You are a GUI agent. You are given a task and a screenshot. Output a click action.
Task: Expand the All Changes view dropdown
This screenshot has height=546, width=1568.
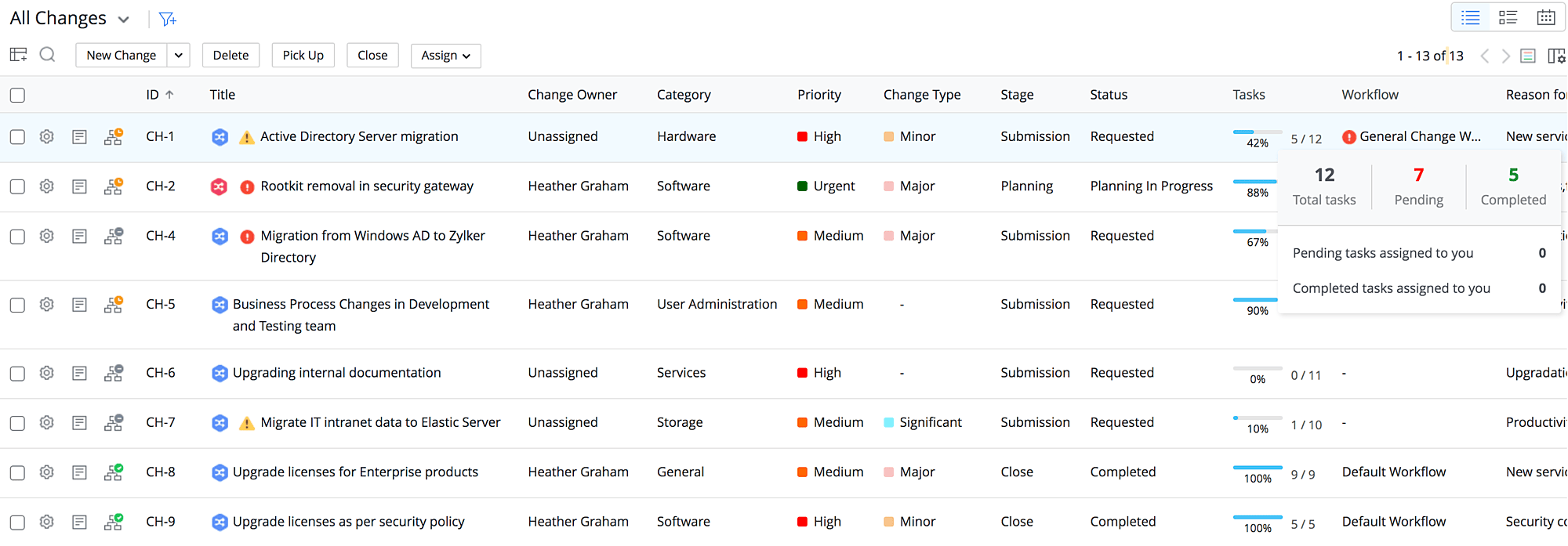click(123, 20)
